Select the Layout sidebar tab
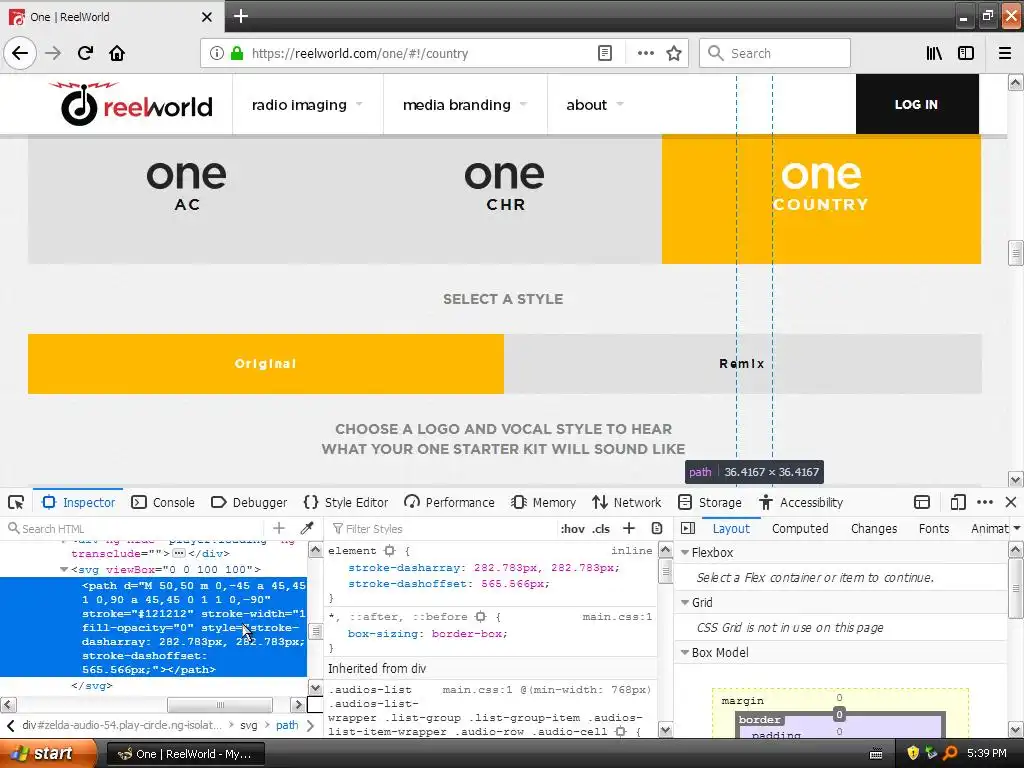This screenshot has height=768, width=1024. pos(731,528)
